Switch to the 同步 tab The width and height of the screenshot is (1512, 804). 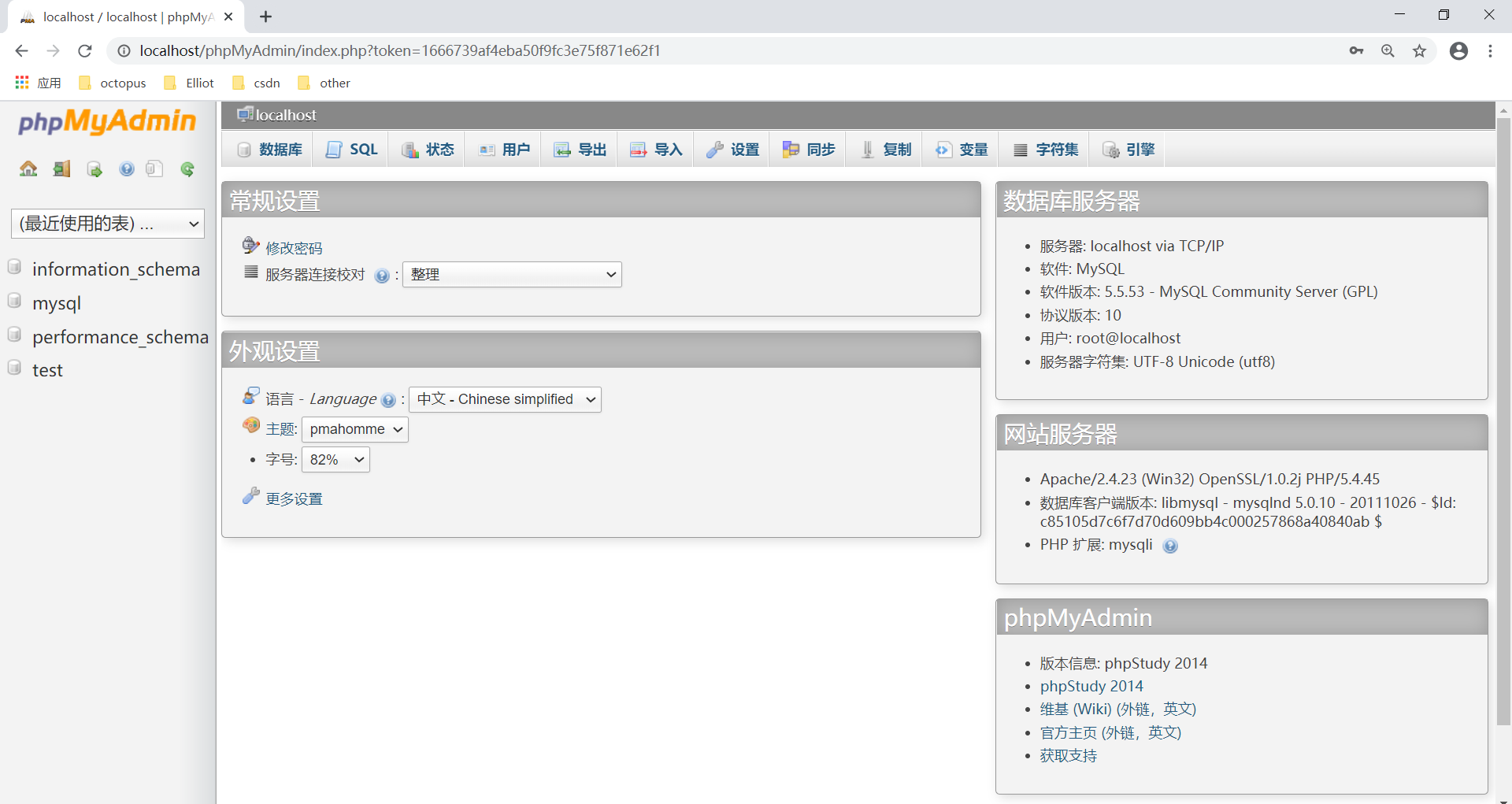809,150
